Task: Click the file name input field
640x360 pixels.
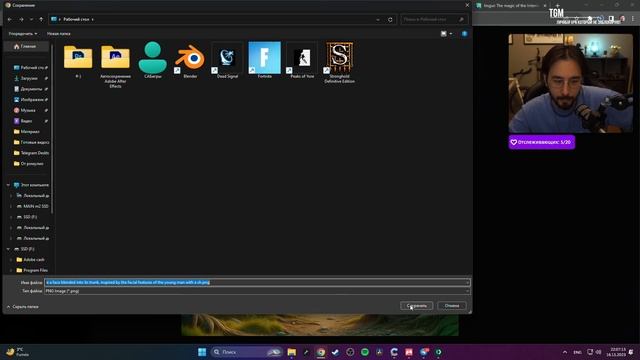Action: pyautogui.click(x=257, y=282)
